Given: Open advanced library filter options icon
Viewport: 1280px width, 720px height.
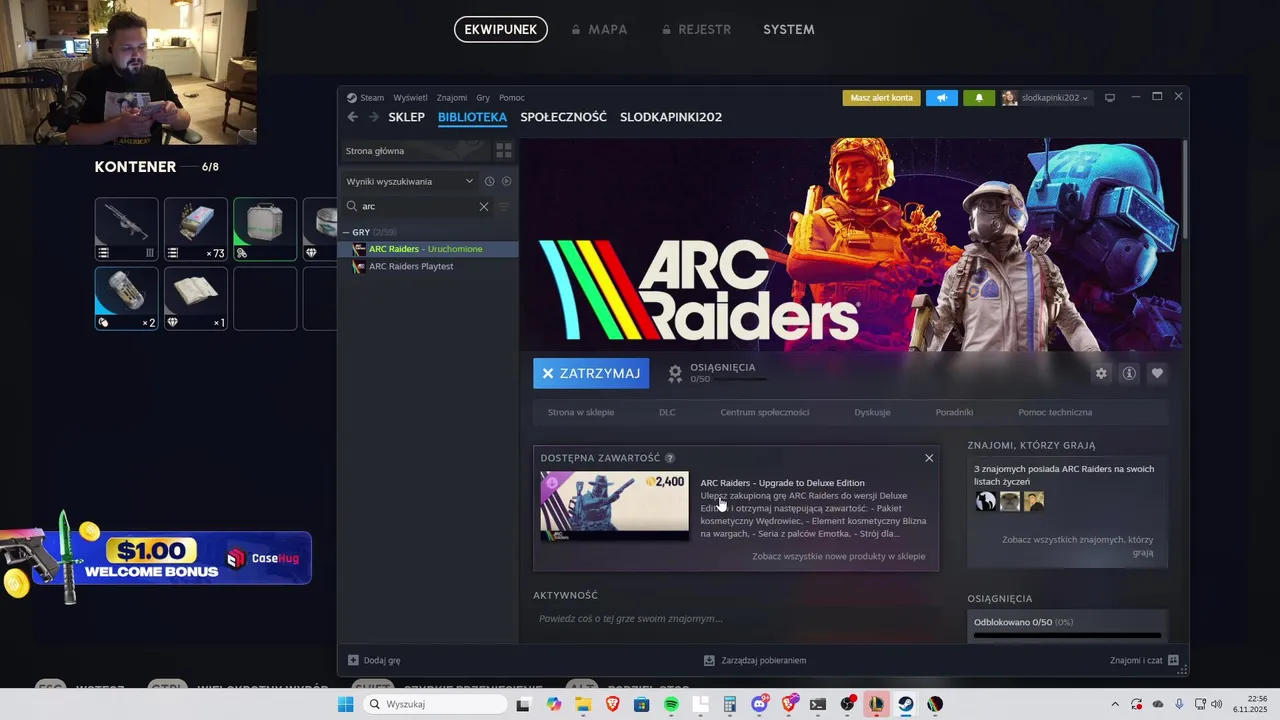Looking at the screenshot, I should [x=504, y=206].
